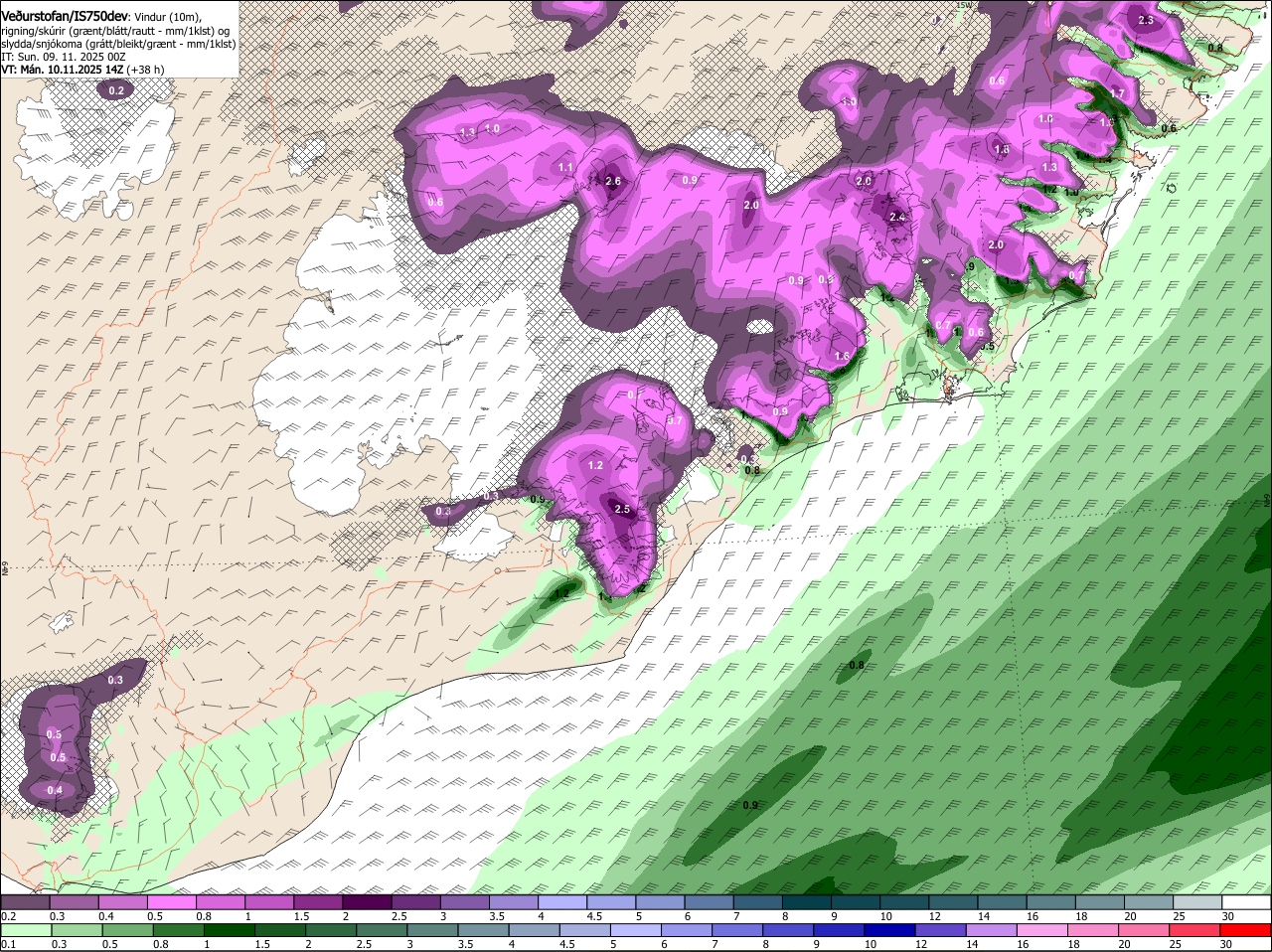Click the 2.3 precipitation value on the map
Image resolution: width=1272 pixels, height=952 pixels.
coord(1146,20)
